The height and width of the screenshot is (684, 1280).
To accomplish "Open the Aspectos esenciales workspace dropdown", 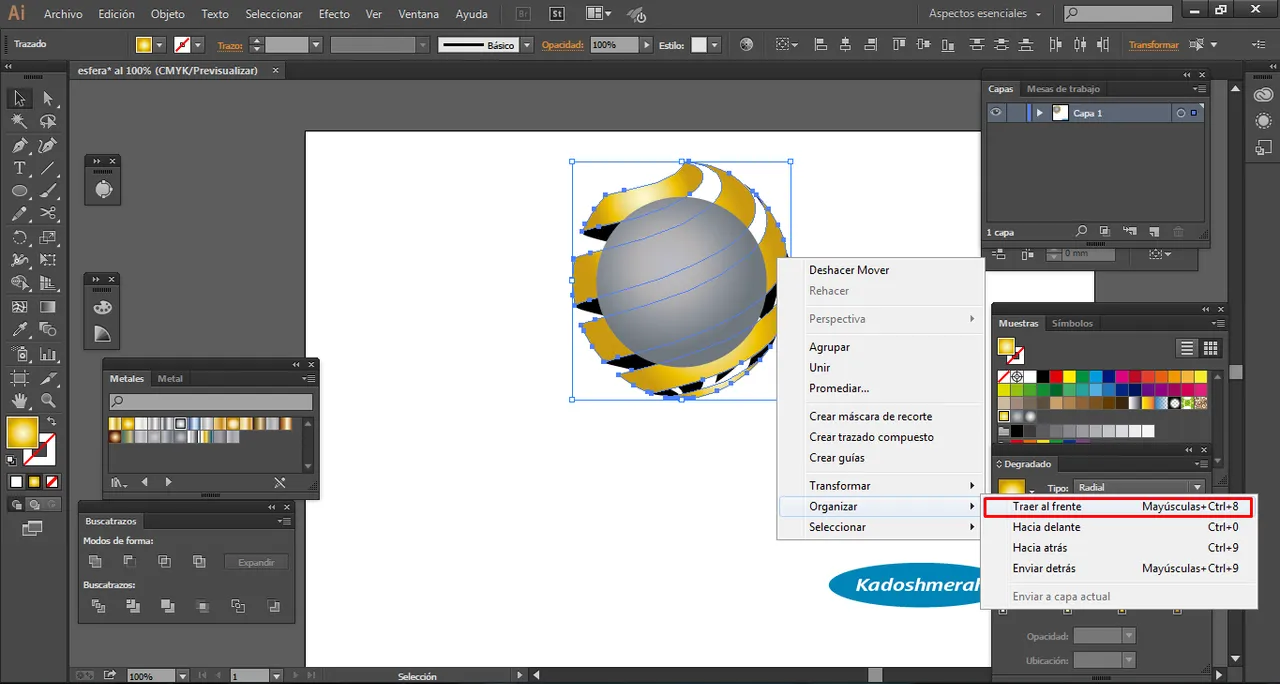I will 984,14.
